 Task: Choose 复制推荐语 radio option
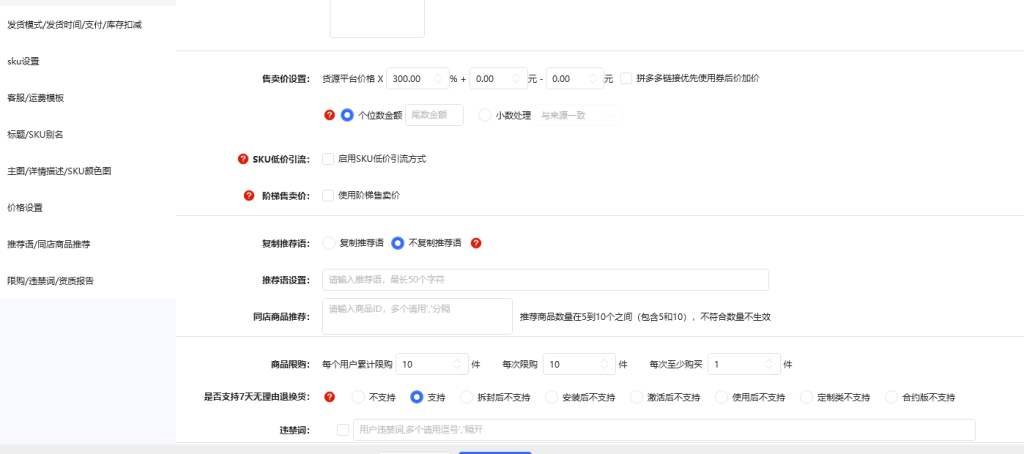pyautogui.click(x=329, y=243)
